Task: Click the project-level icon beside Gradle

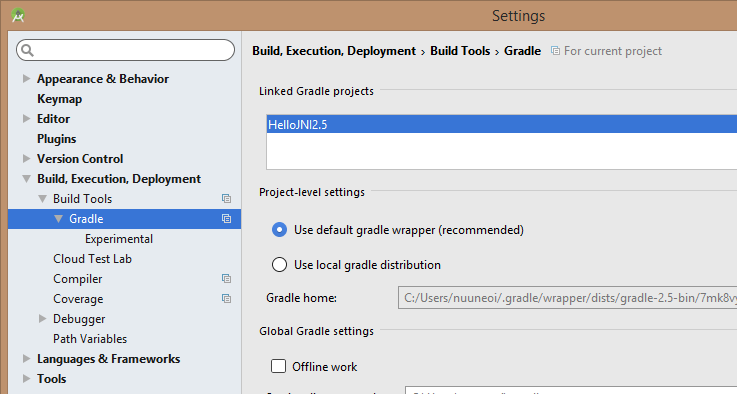Action: click(227, 219)
